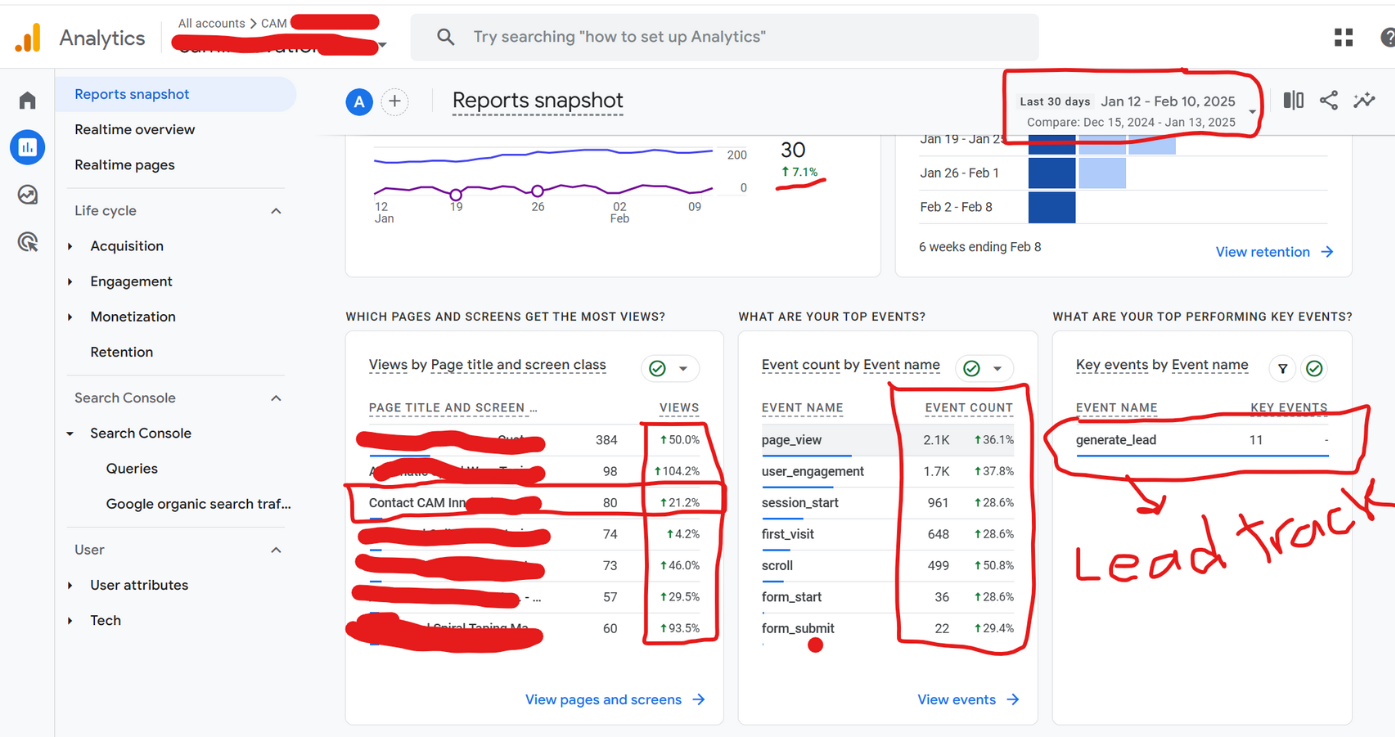Click the blue A avatar circle
1395x737 pixels.
(x=359, y=101)
